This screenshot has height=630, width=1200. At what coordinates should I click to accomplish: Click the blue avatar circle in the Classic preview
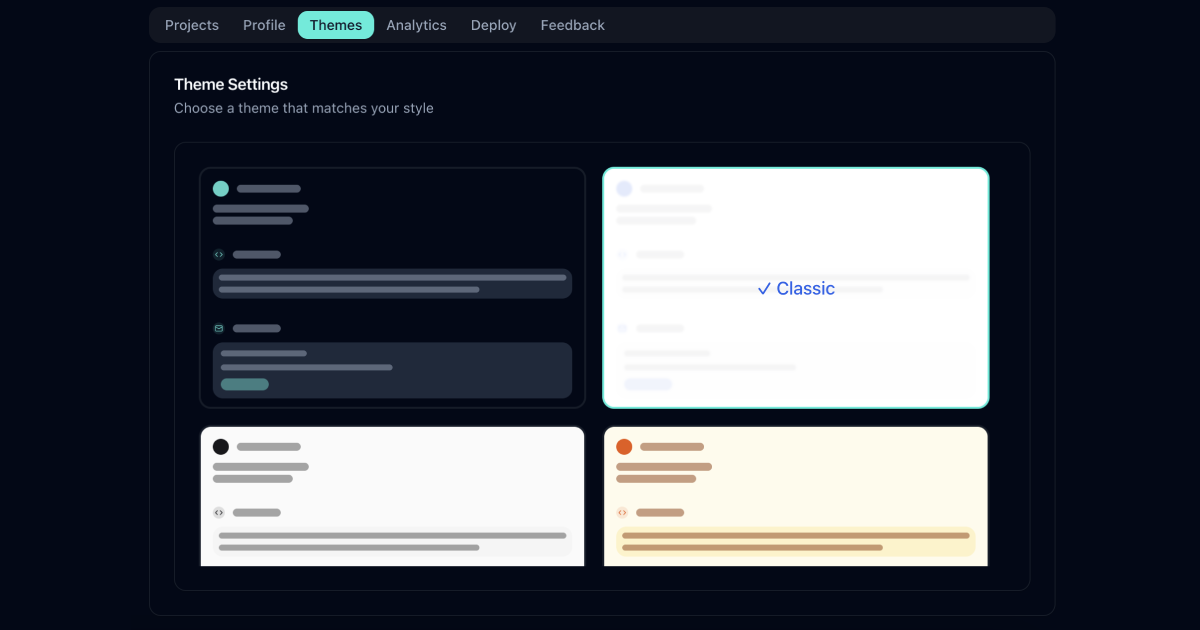[624, 188]
